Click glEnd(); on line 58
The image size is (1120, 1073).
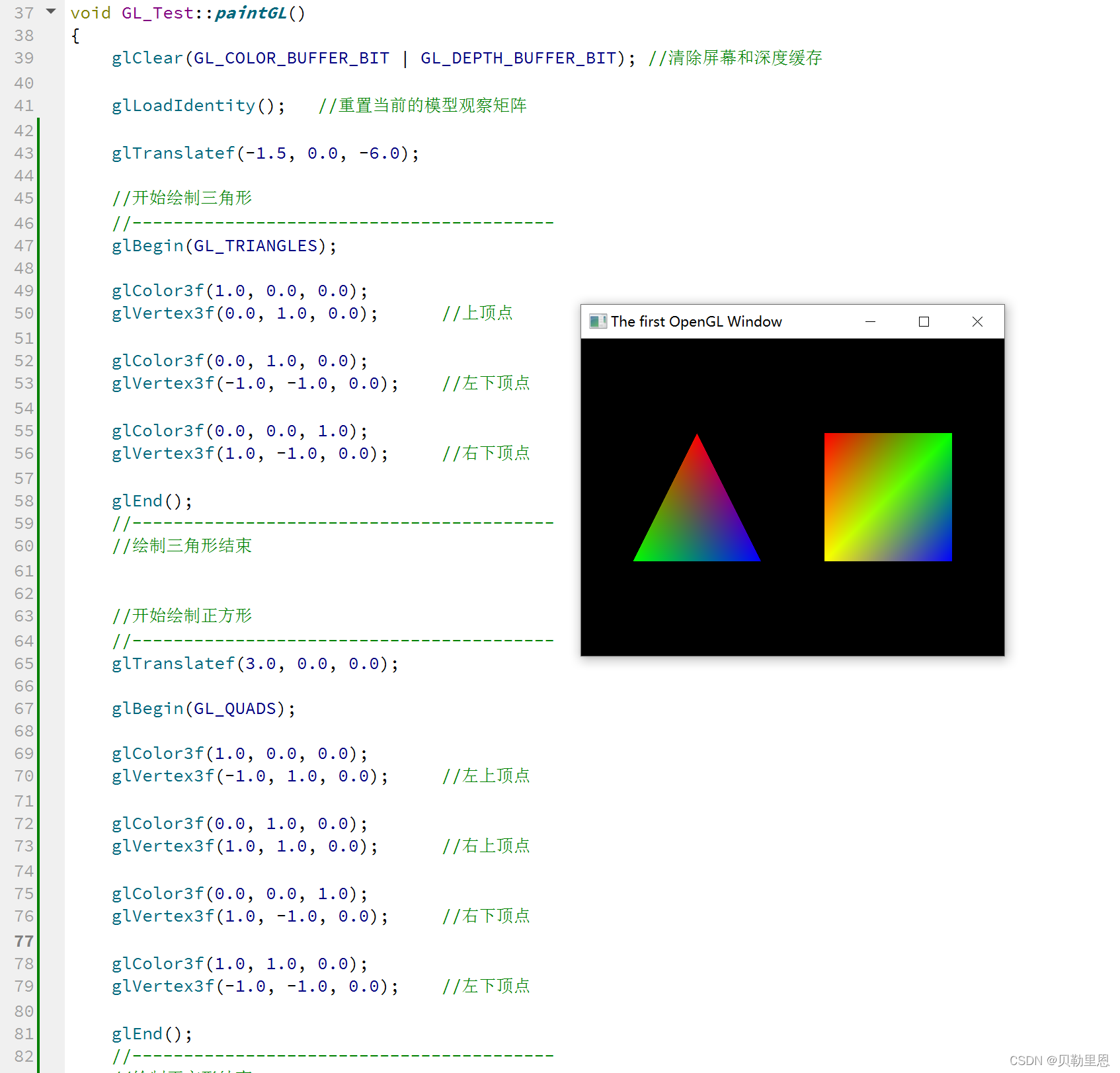[152, 501]
